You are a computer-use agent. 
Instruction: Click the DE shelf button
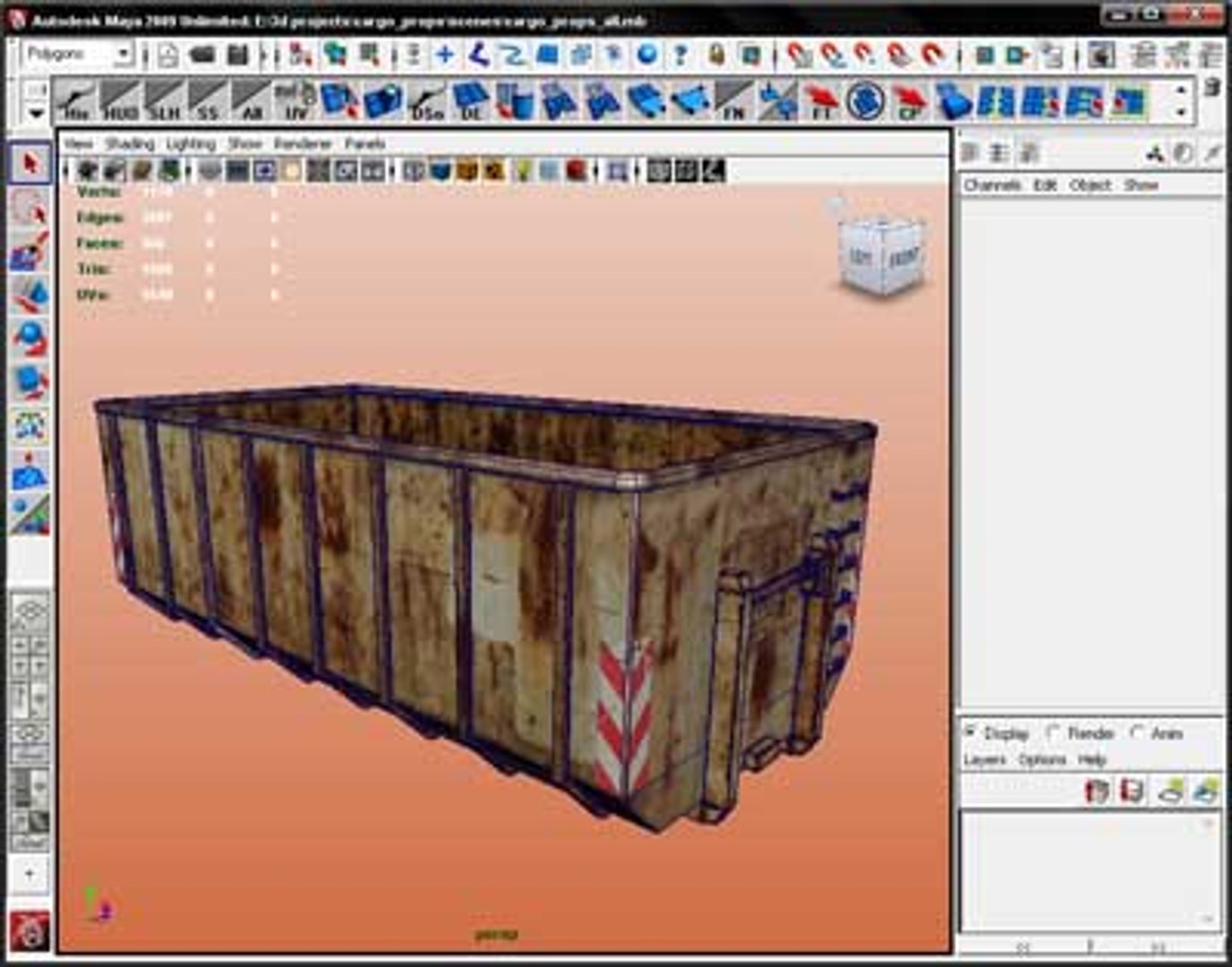471,101
